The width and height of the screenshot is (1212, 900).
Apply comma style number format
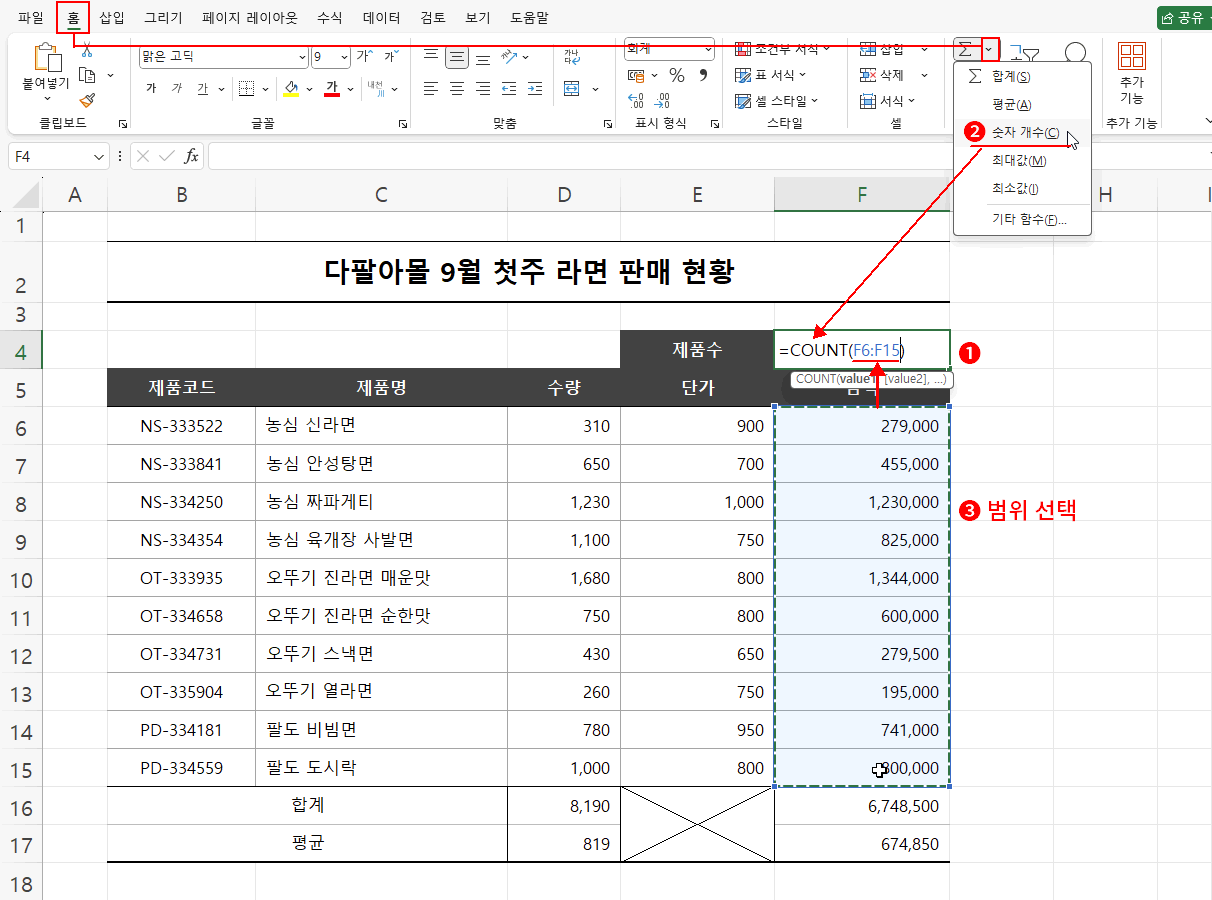pos(703,75)
